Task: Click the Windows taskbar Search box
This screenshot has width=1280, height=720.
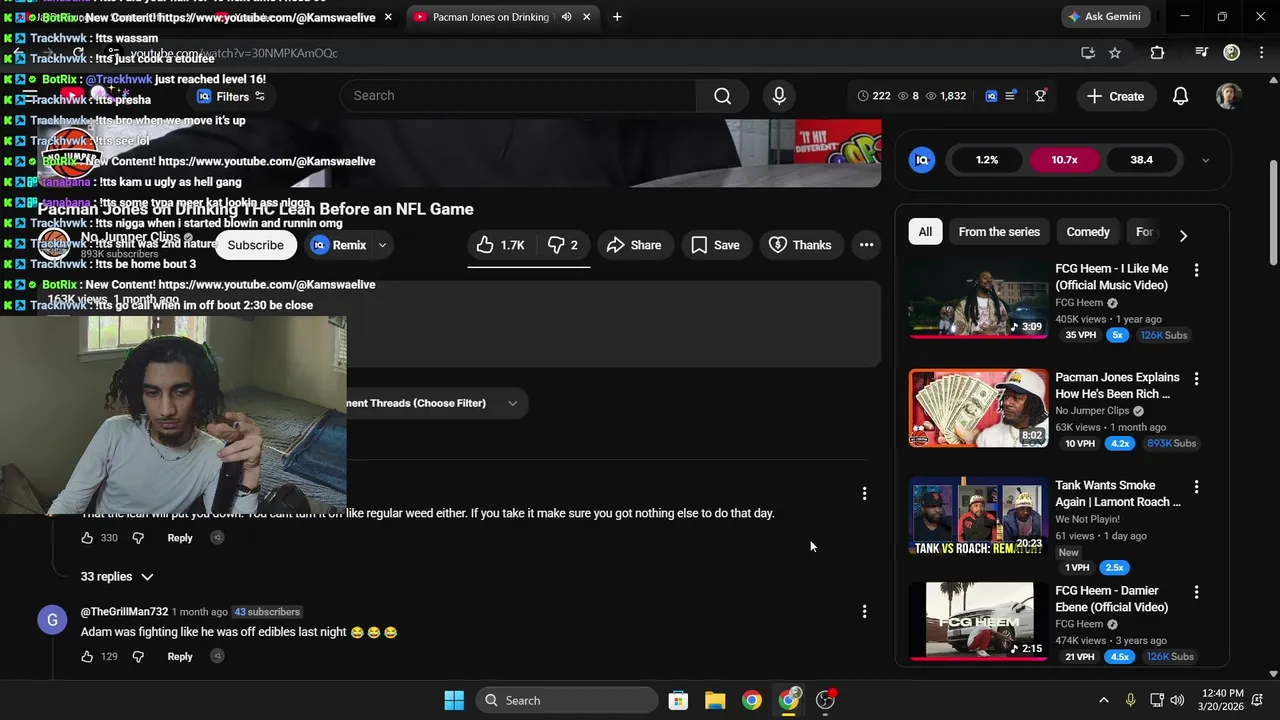Action: click(x=567, y=700)
